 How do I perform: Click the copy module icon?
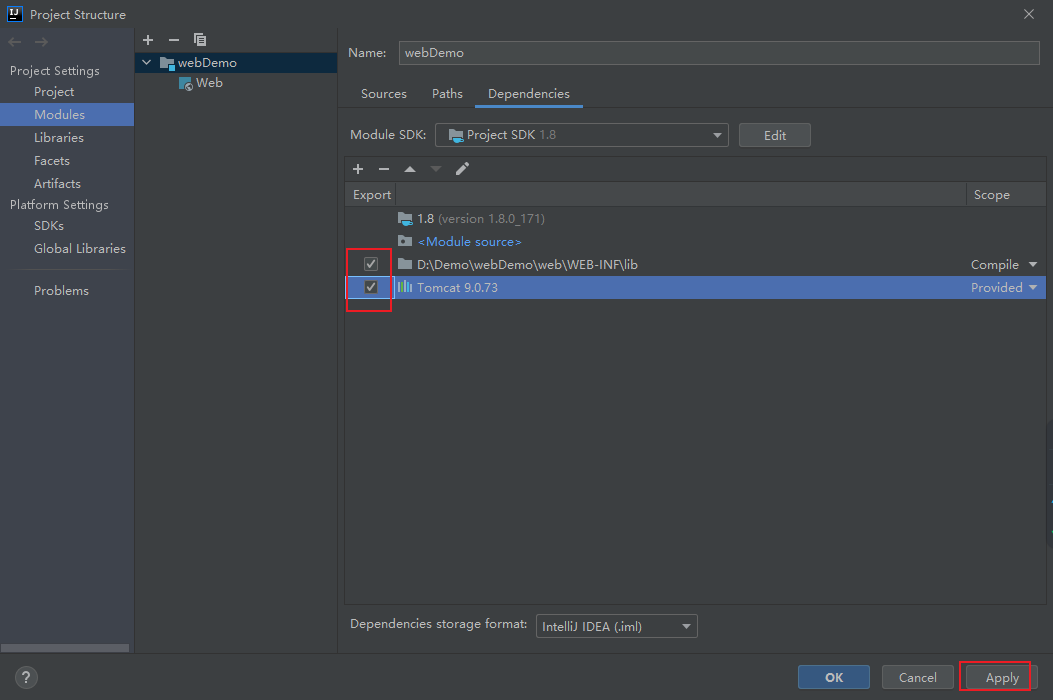(x=200, y=40)
